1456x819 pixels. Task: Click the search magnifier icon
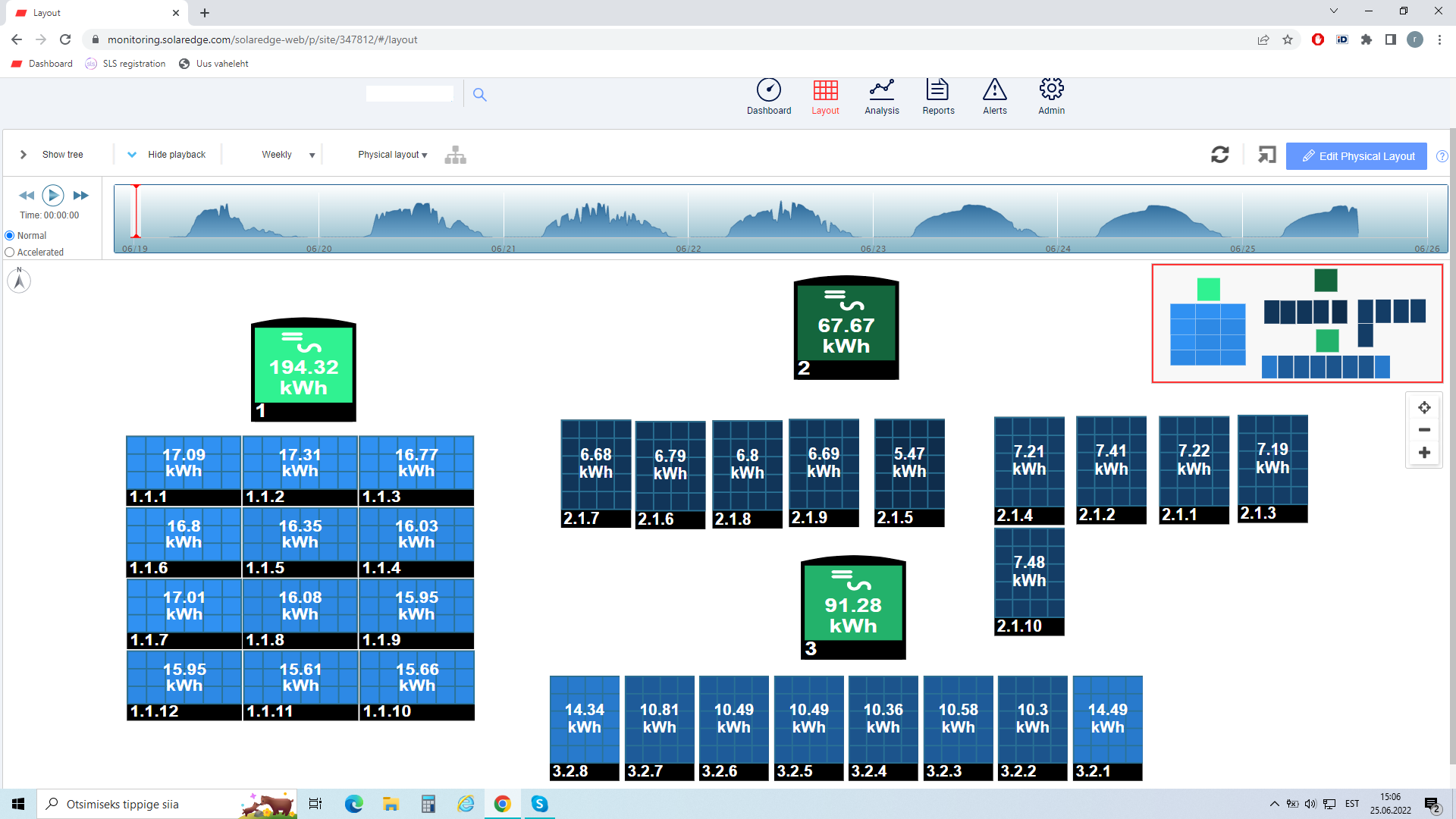click(479, 95)
